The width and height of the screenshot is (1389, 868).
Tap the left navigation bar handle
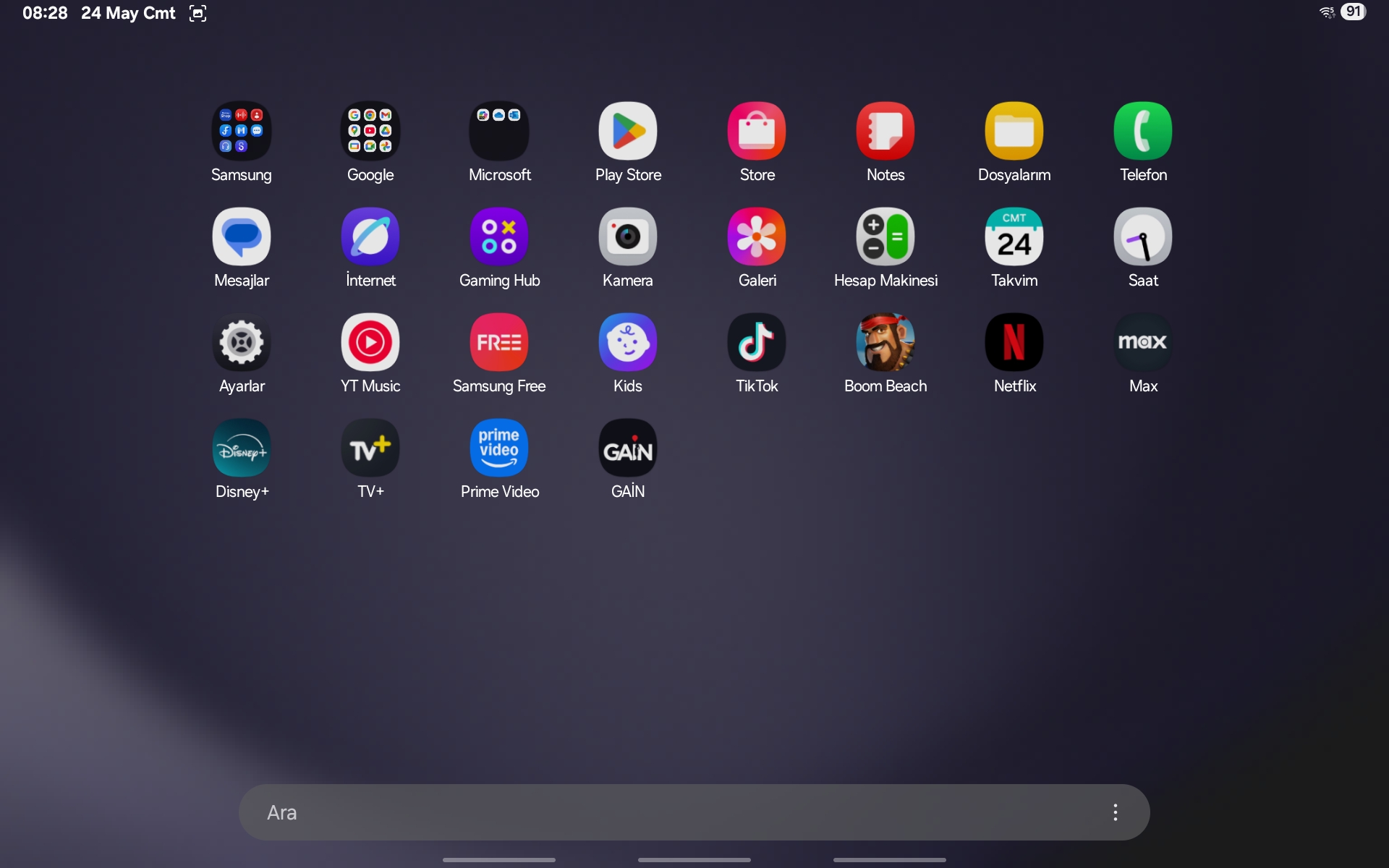tap(499, 860)
